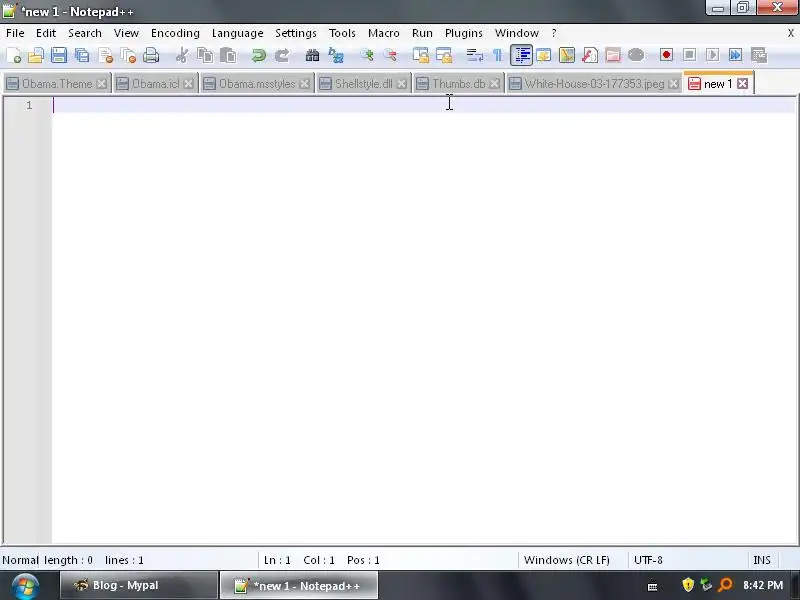Open the Tools menu
The width and height of the screenshot is (800, 600).
click(x=342, y=33)
